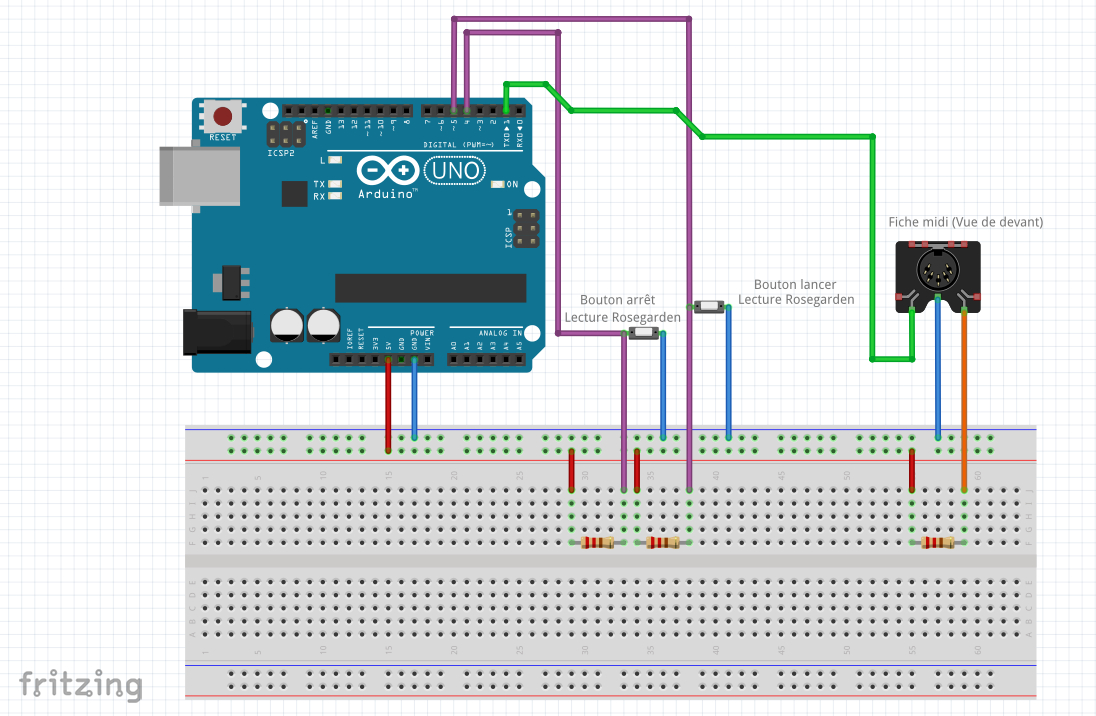Select the middle resistor on breadboard

pos(663,543)
